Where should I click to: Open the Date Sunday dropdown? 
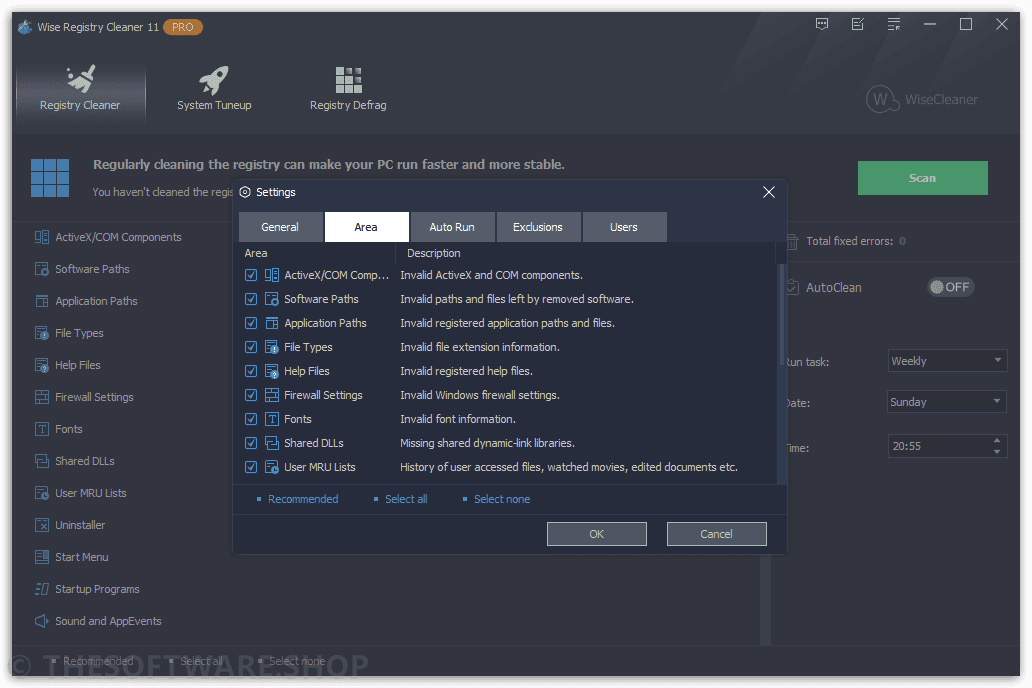(947, 402)
